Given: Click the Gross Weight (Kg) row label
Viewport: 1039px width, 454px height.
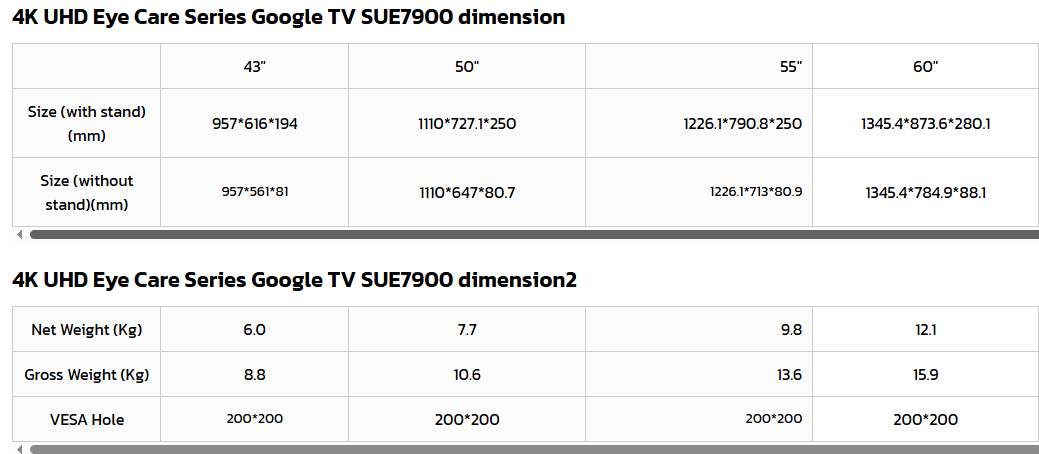Looking at the screenshot, I should pyautogui.click(x=87, y=375).
